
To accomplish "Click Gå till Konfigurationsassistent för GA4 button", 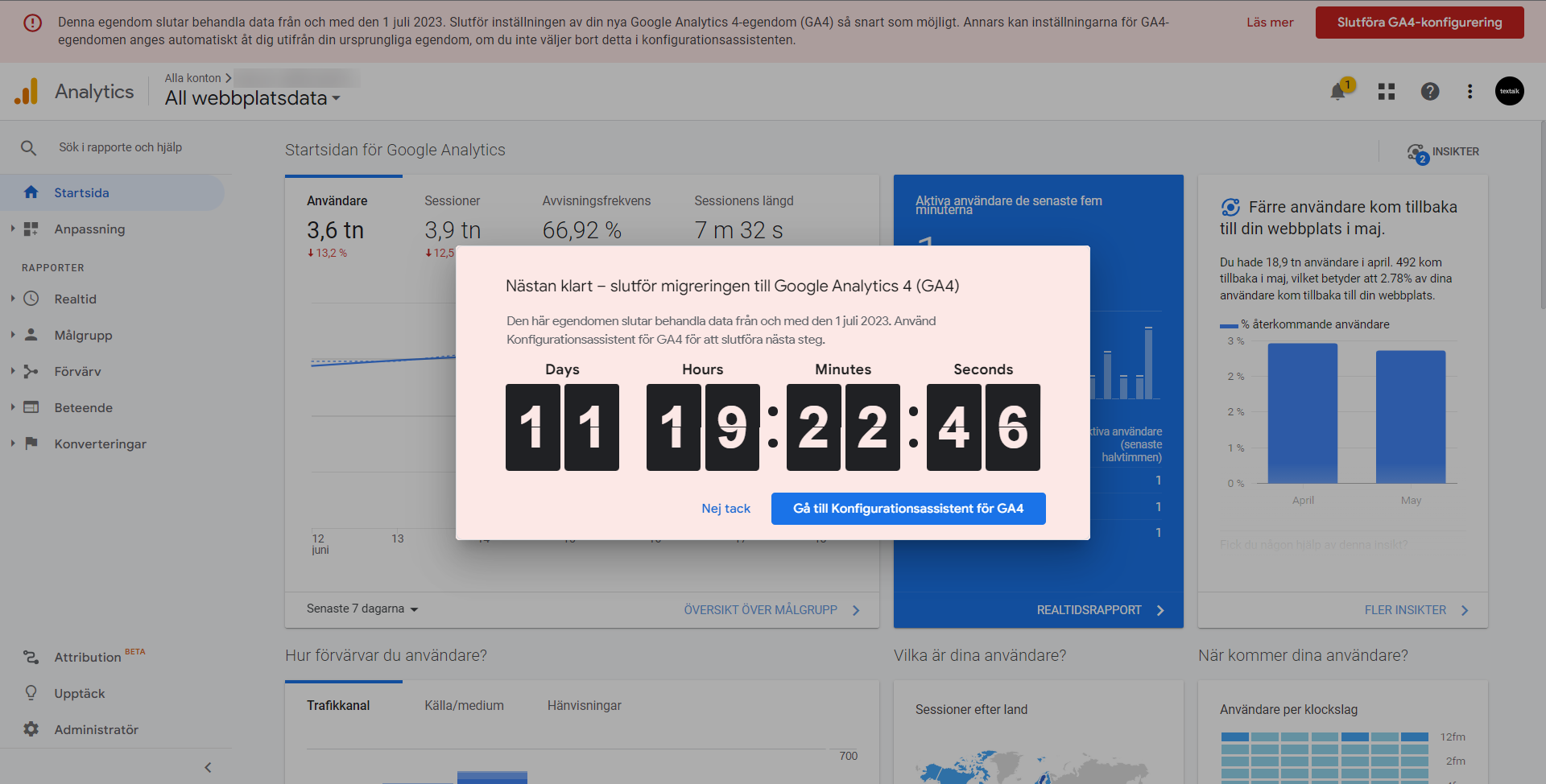I will point(907,509).
